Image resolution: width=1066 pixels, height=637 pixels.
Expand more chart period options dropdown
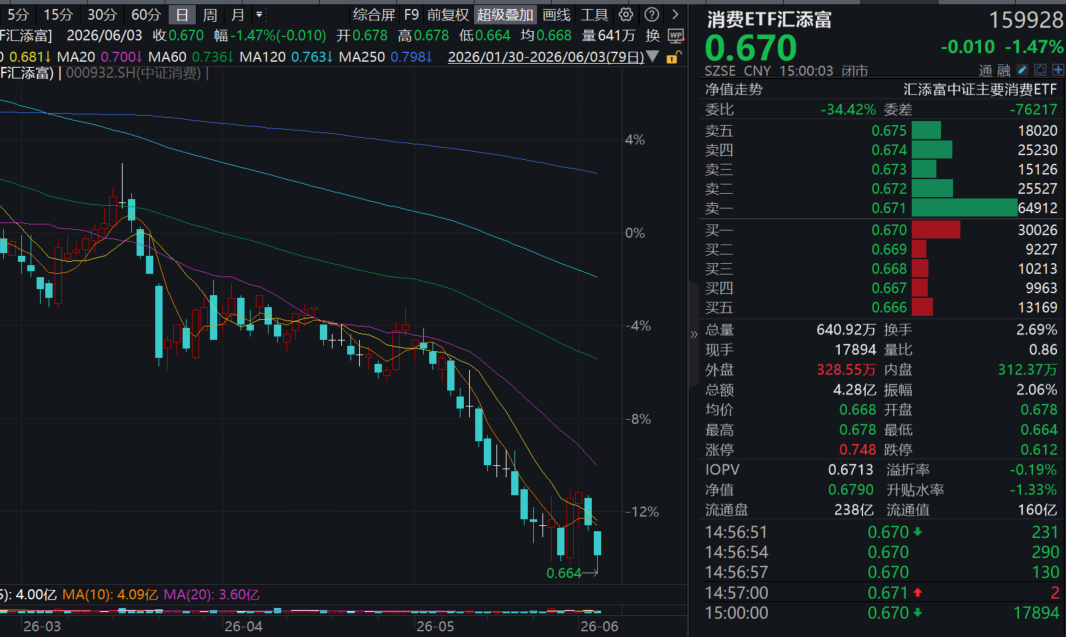259,14
